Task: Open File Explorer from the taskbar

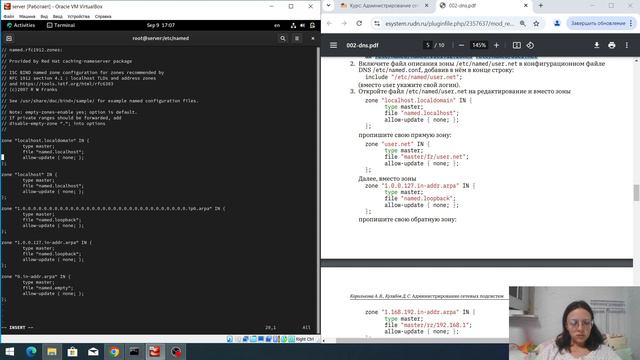Action: (52, 352)
